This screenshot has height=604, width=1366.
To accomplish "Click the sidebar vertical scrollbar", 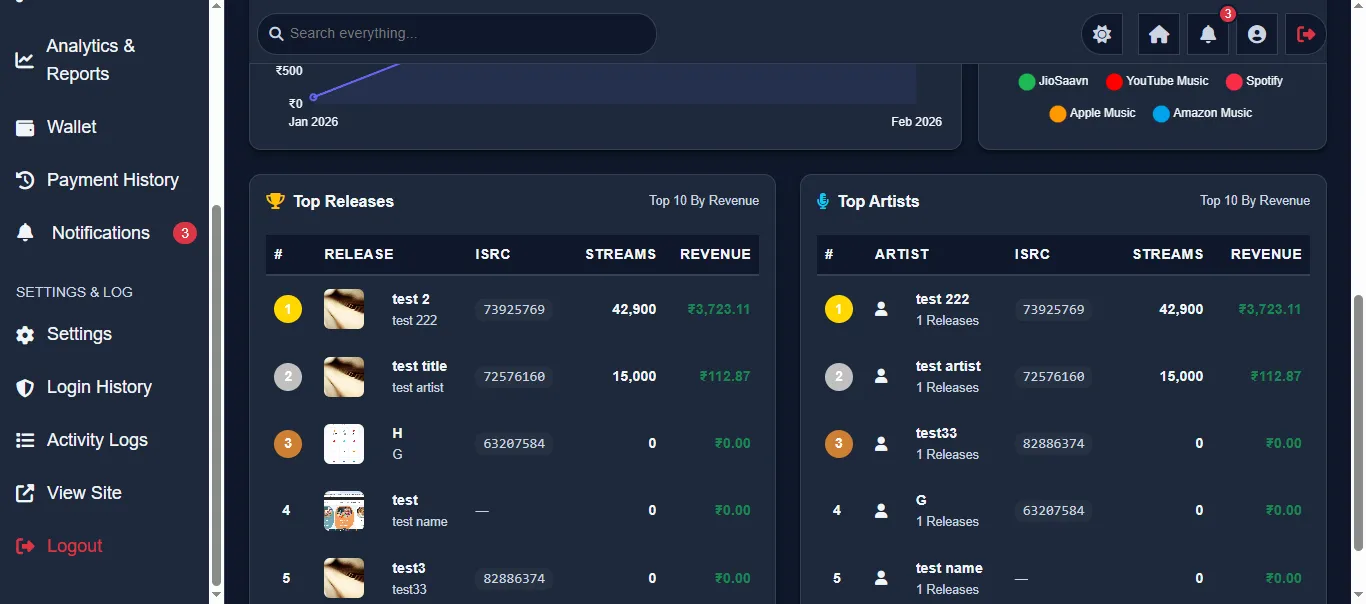I will pyautogui.click(x=216, y=395).
